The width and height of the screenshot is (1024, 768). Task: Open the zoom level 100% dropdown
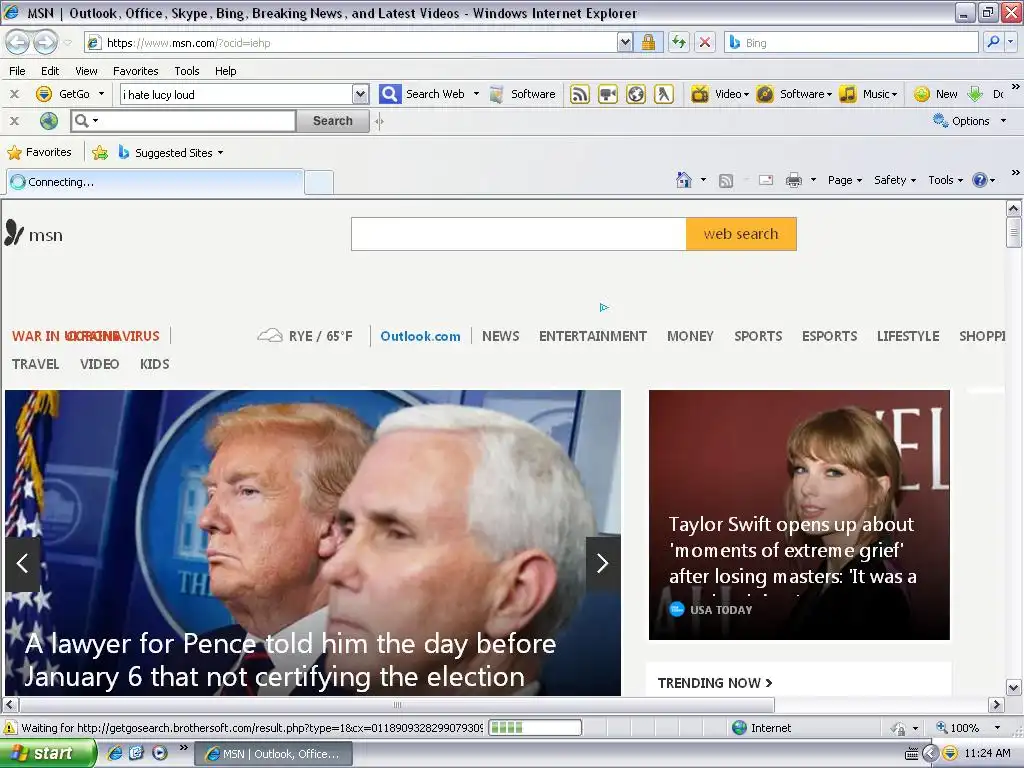pyautogui.click(x=997, y=728)
